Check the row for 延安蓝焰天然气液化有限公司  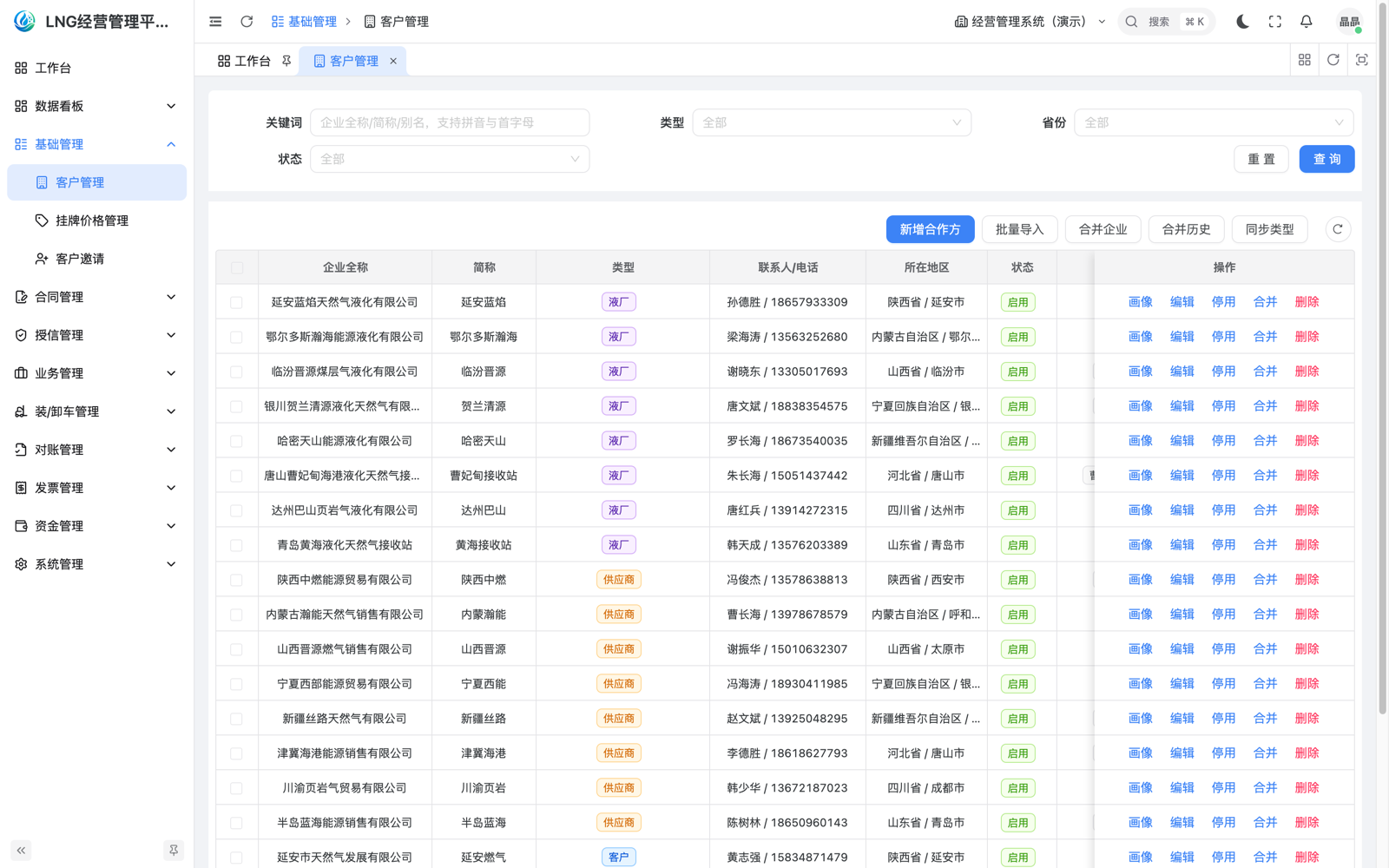coord(236,303)
